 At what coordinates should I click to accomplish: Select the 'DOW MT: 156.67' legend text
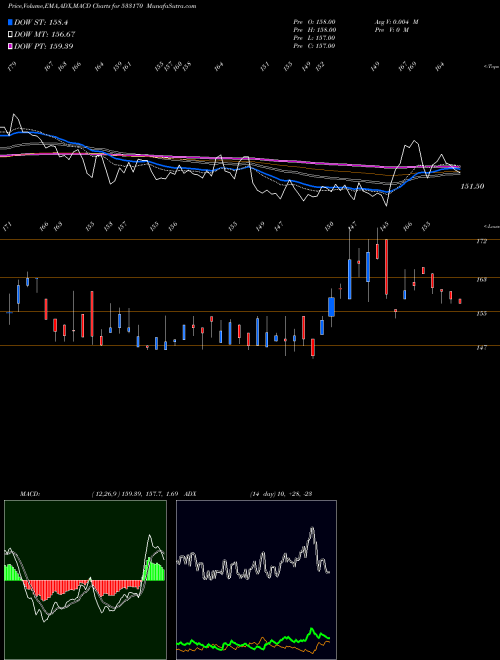click(45, 35)
